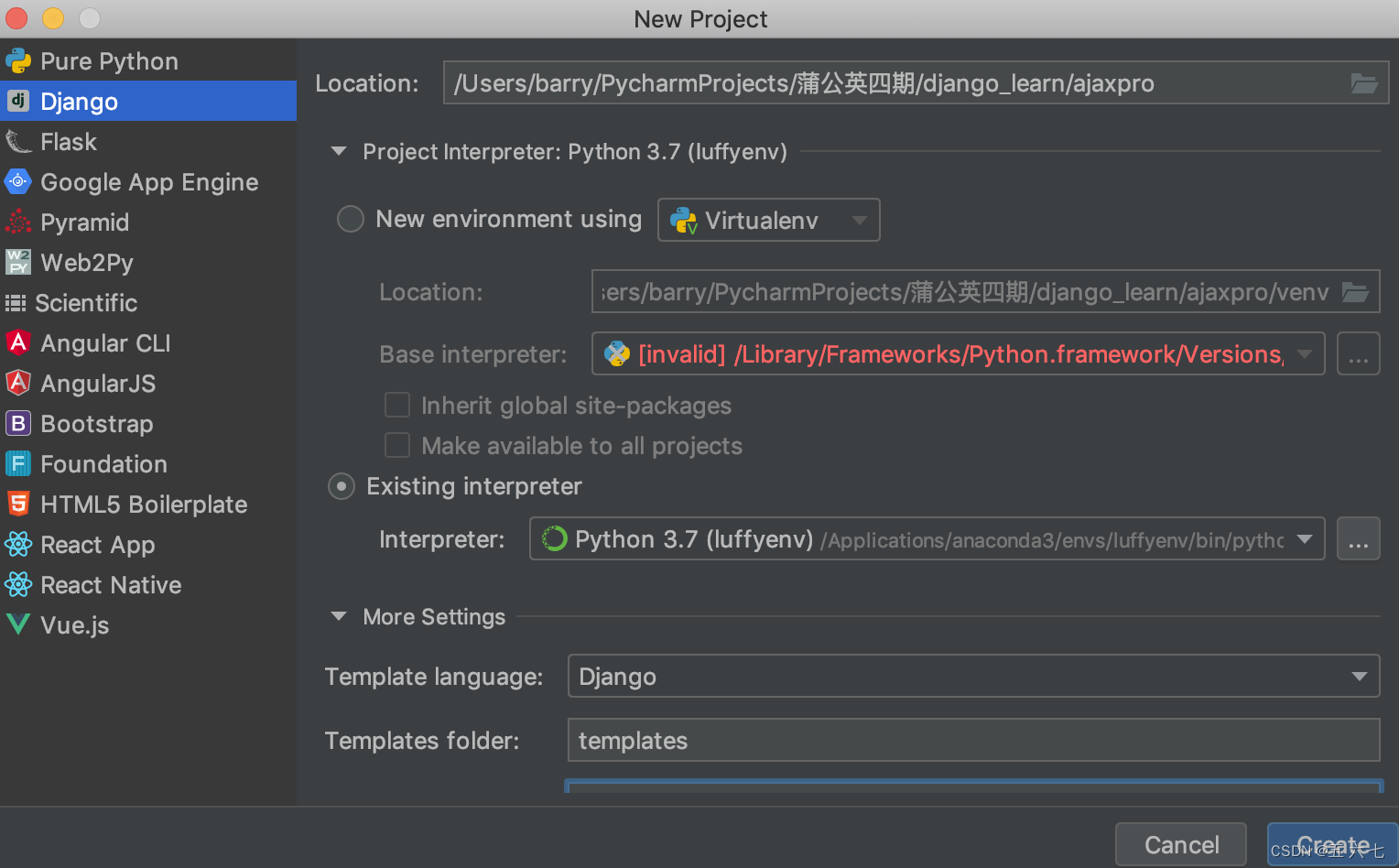Click the yellow minimize window button
1399x868 pixels.
[53, 17]
